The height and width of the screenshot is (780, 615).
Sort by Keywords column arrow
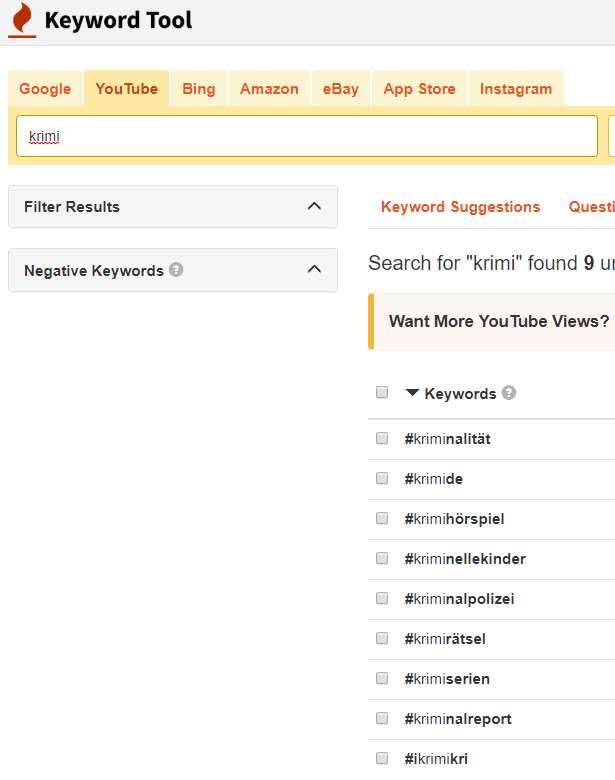click(x=412, y=392)
